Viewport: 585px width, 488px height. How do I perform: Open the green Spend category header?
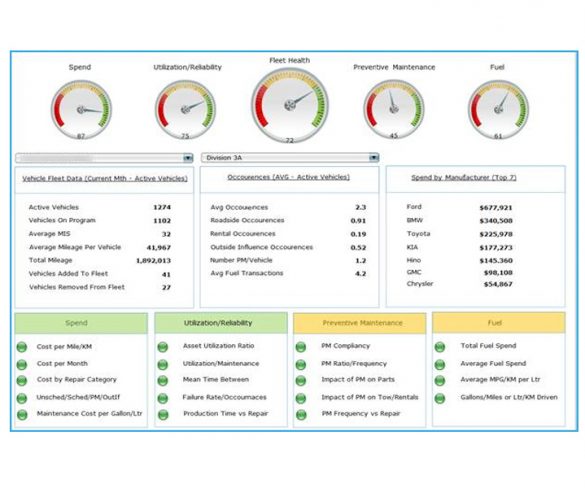(x=81, y=323)
